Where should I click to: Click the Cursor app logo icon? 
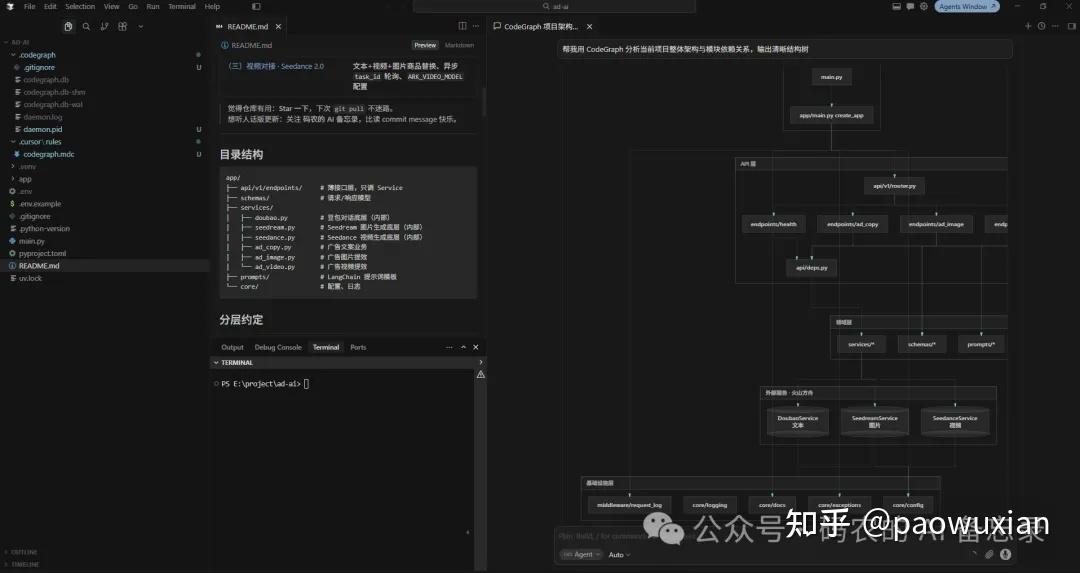(10, 6)
